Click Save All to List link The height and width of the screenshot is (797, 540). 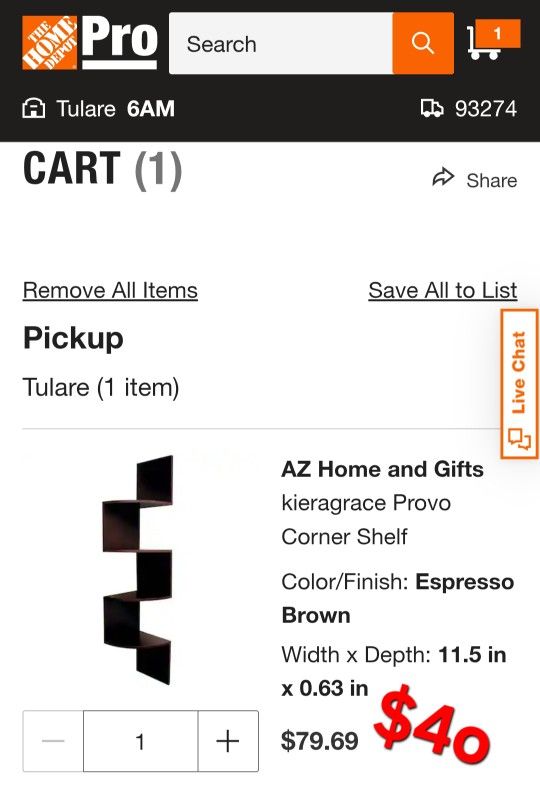(443, 291)
